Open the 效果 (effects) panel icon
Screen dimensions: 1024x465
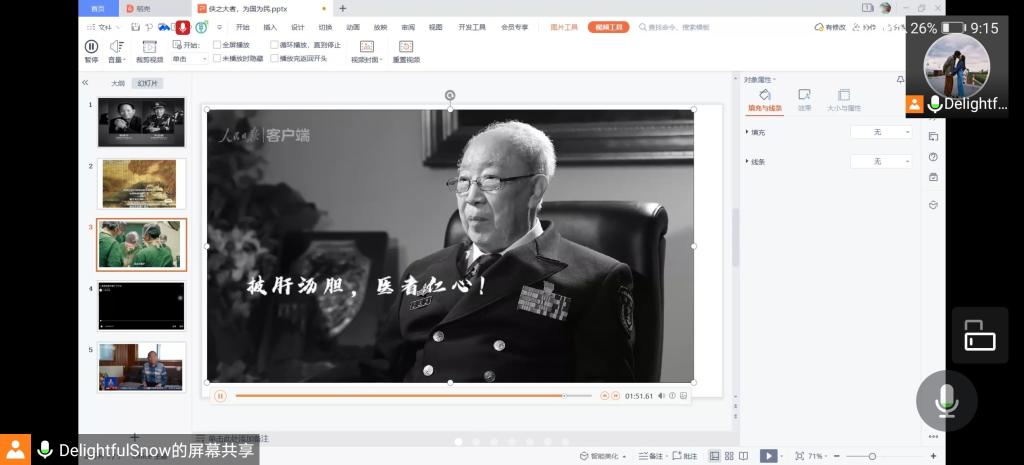[x=804, y=95]
